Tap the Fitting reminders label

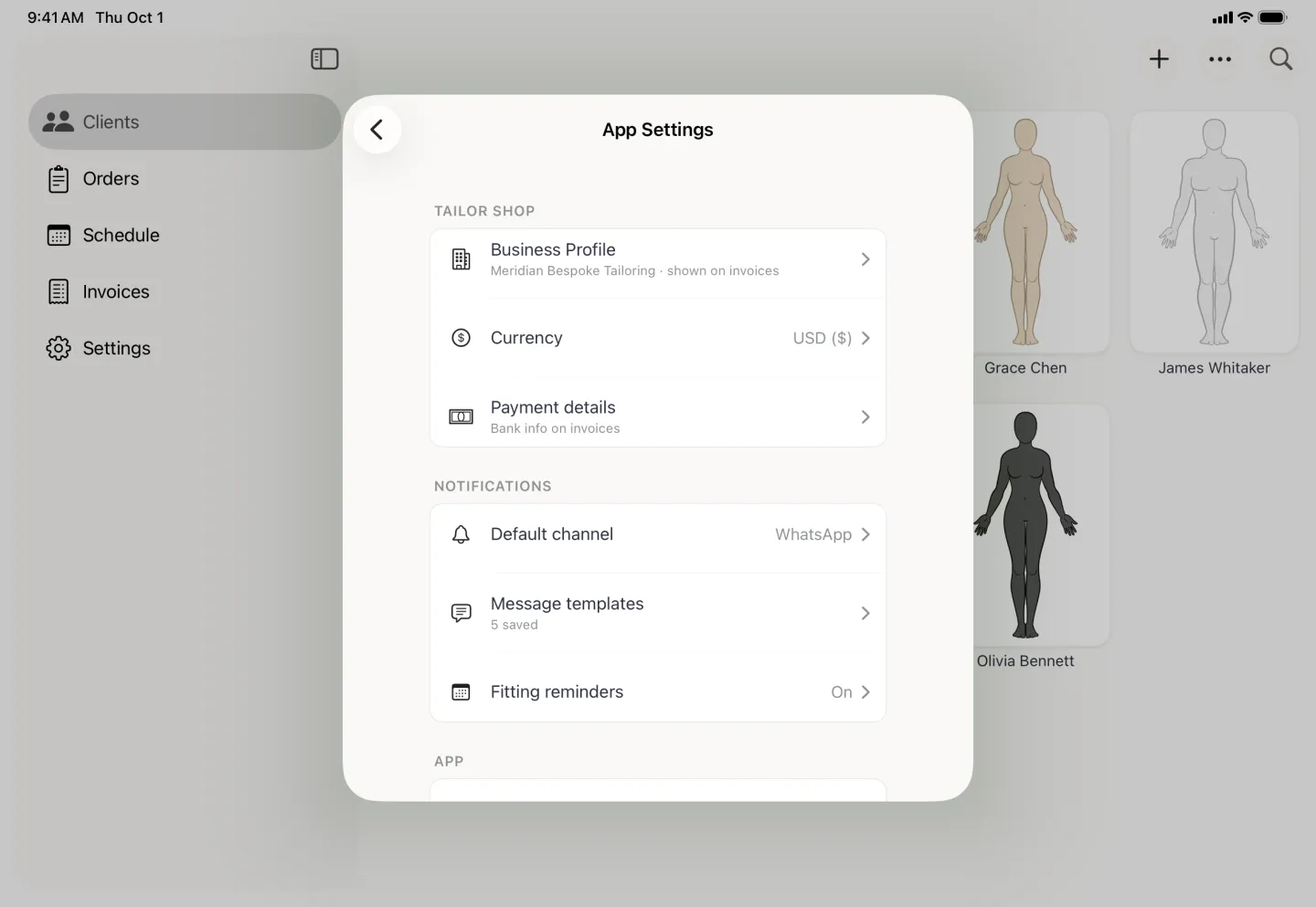click(557, 692)
